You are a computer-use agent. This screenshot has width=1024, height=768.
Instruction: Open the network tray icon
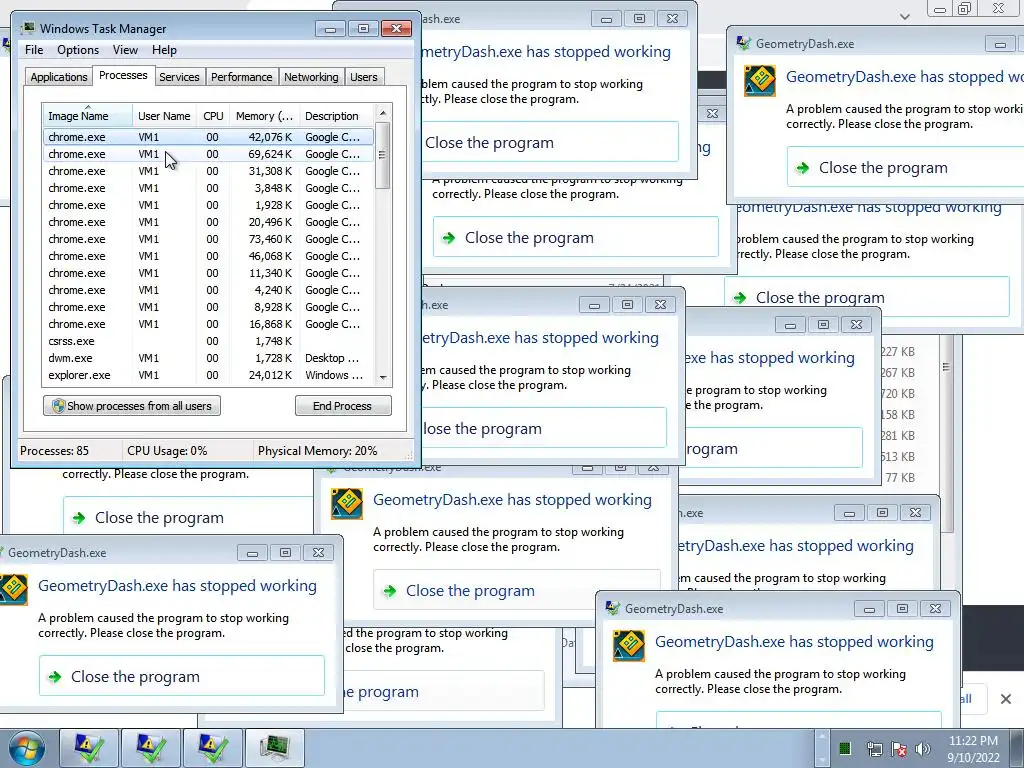click(x=874, y=748)
